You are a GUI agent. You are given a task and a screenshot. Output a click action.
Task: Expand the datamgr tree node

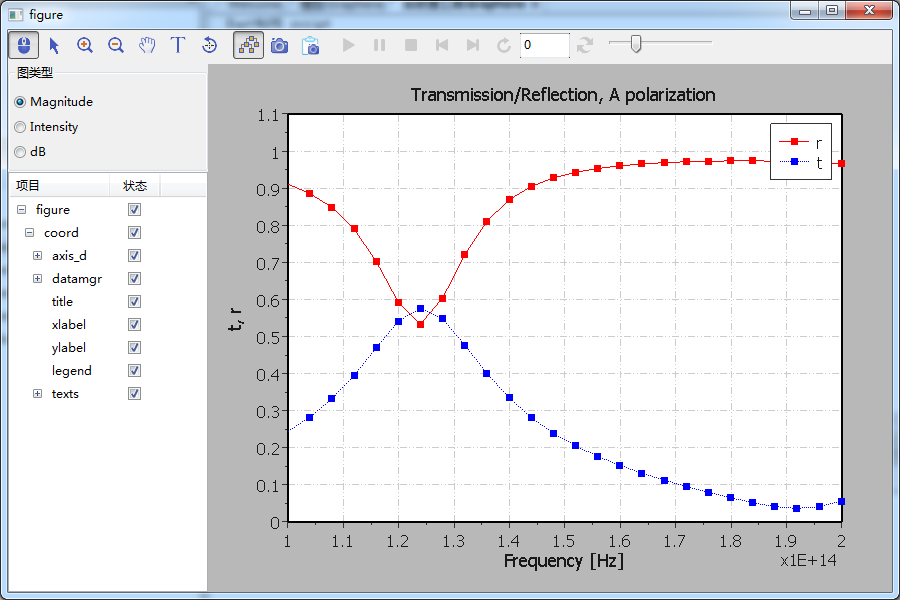coord(38,279)
